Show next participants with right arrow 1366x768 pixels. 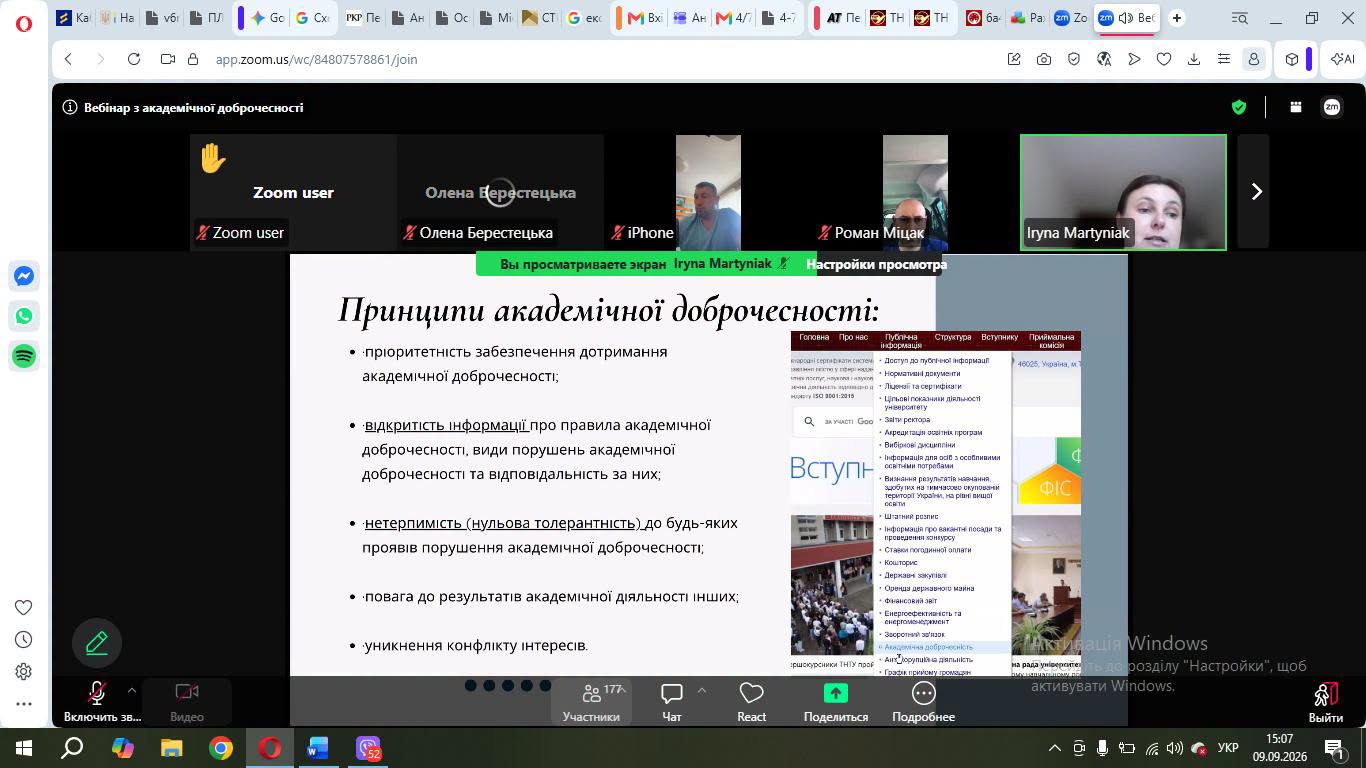[1256, 191]
